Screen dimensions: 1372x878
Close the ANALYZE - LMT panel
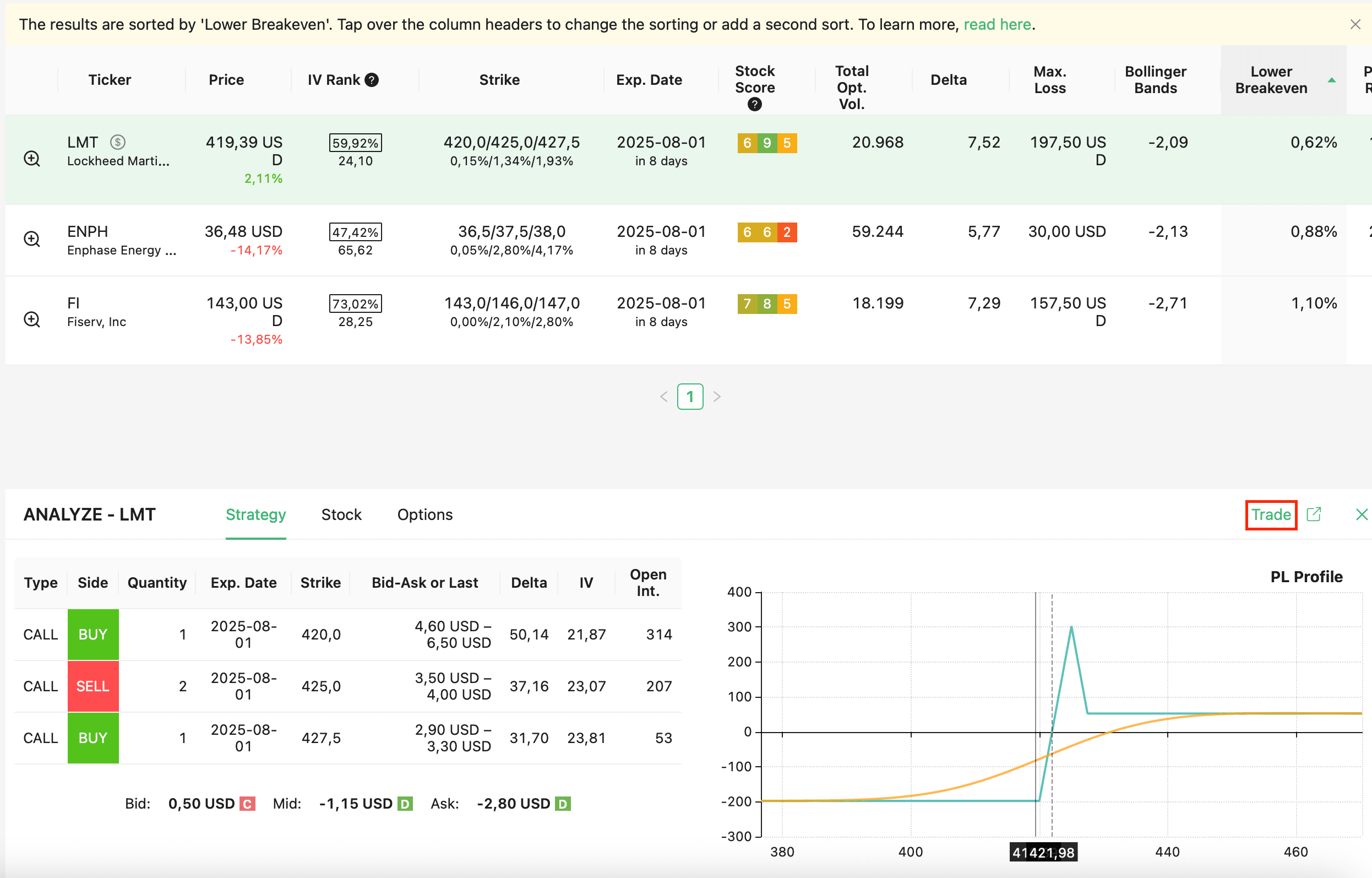1361,514
